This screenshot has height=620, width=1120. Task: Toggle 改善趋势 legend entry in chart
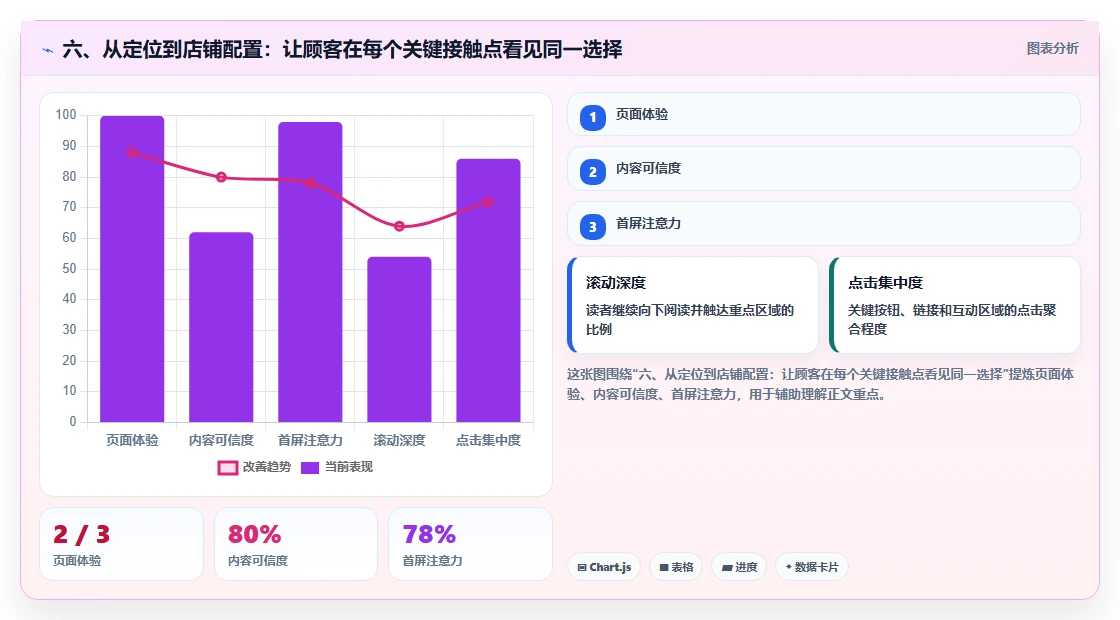click(x=254, y=467)
